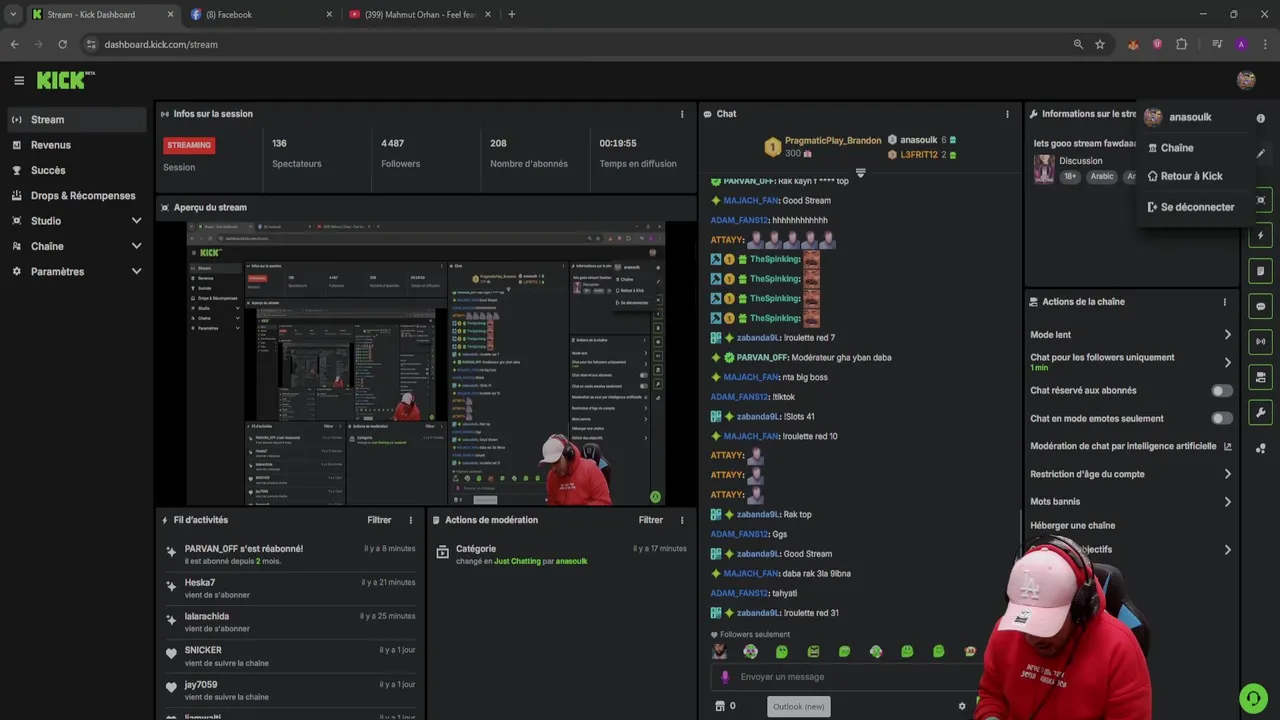Click the chat pause indicator under leaderboard
The height and width of the screenshot is (720, 1280).
click(860, 173)
